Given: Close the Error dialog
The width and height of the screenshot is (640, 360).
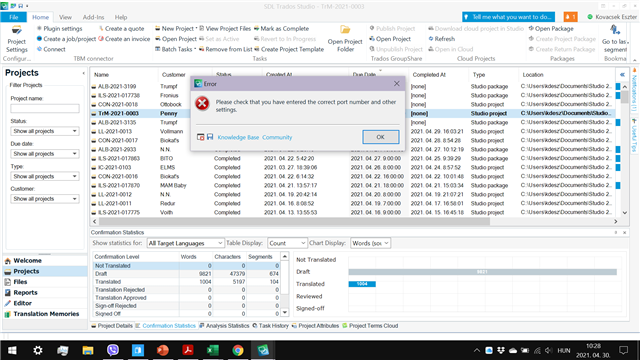Looking at the screenshot, I should click(396, 84).
